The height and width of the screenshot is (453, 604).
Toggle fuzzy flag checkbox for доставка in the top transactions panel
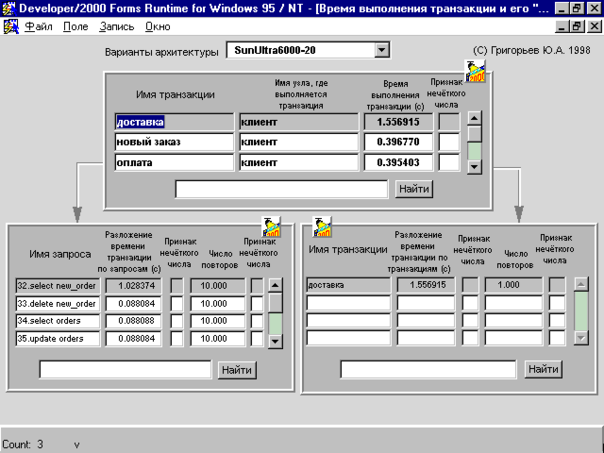tap(449, 122)
